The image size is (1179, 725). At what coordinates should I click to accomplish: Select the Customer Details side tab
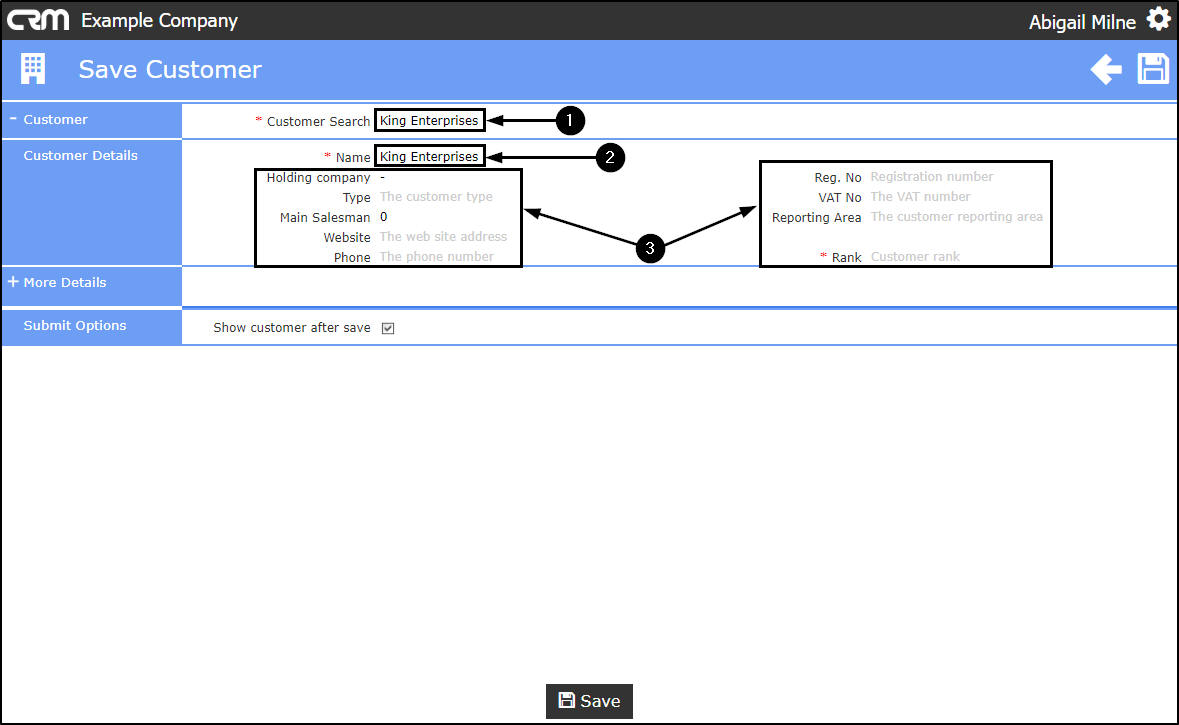coord(80,156)
